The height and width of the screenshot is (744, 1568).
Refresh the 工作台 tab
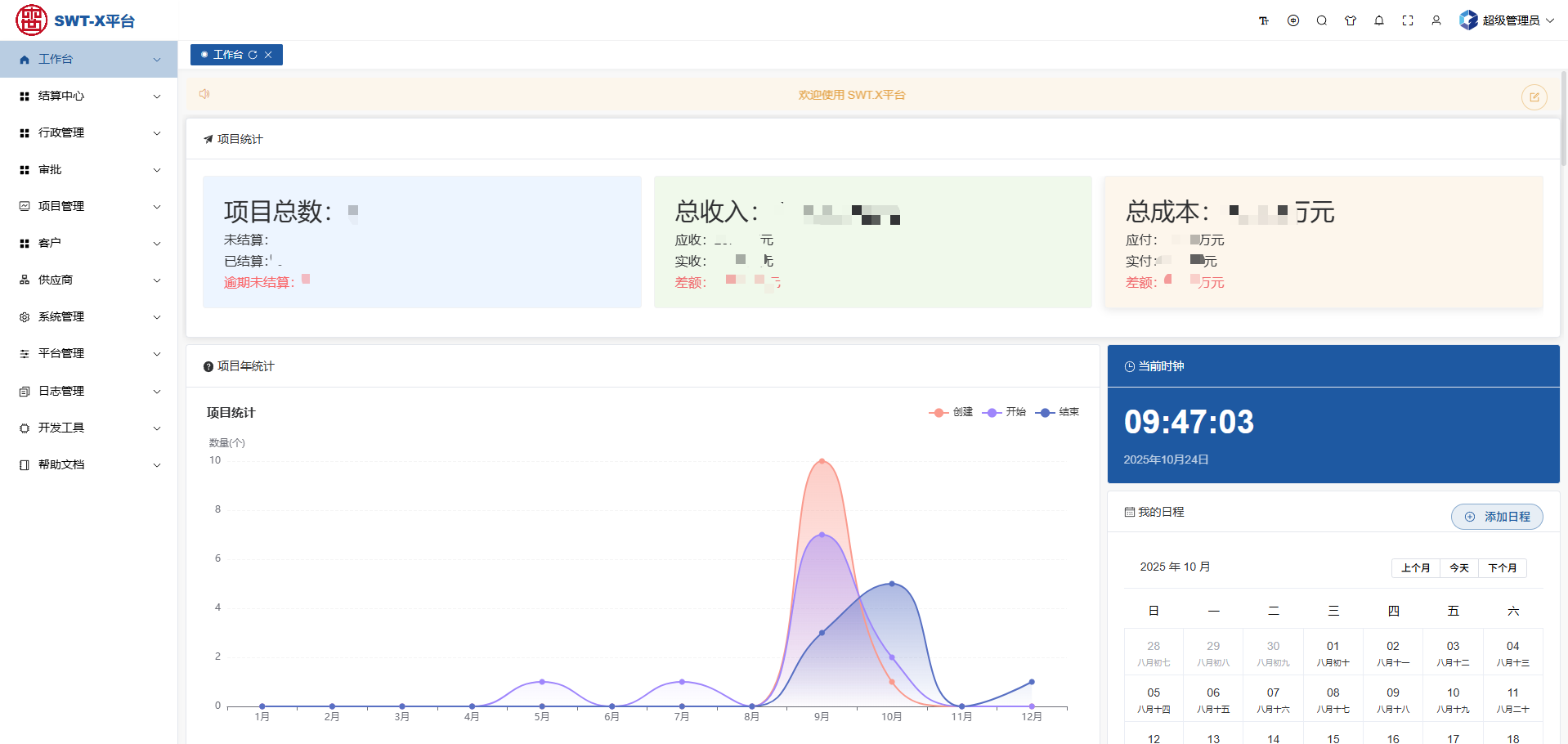pos(253,55)
